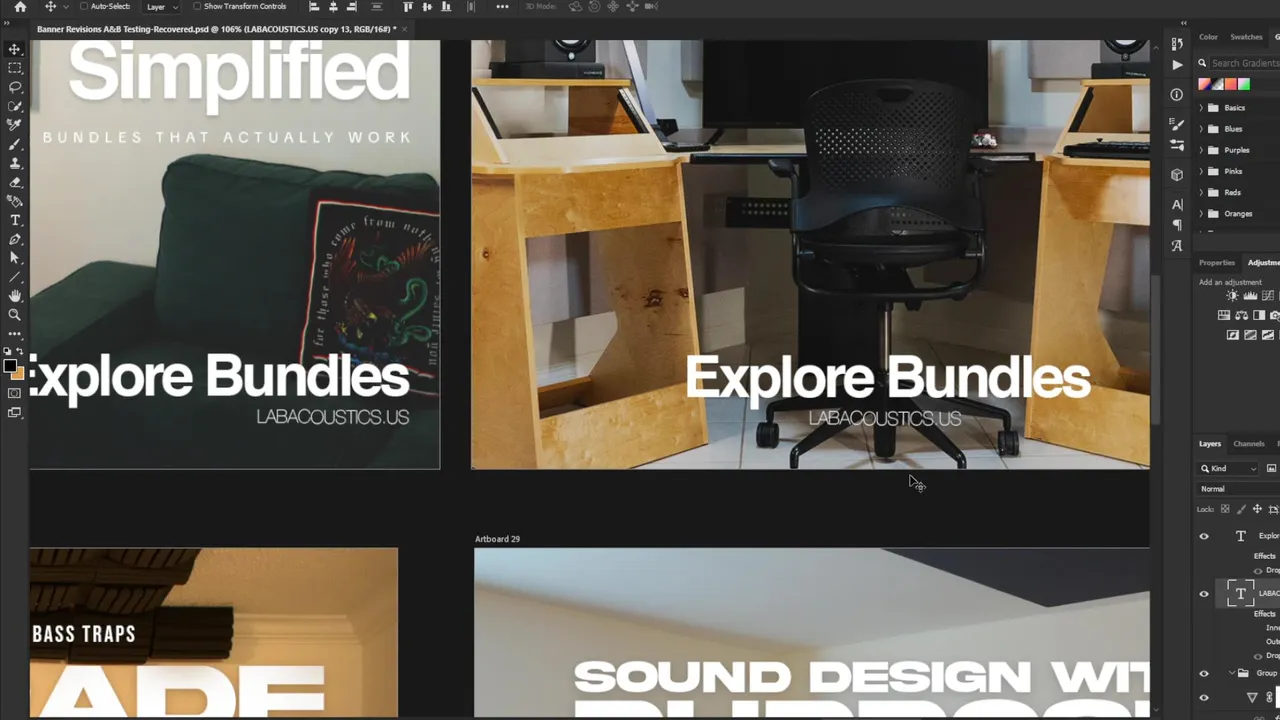Hide the Explore text layer
This screenshot has height=720, width=1280.
1204,536
